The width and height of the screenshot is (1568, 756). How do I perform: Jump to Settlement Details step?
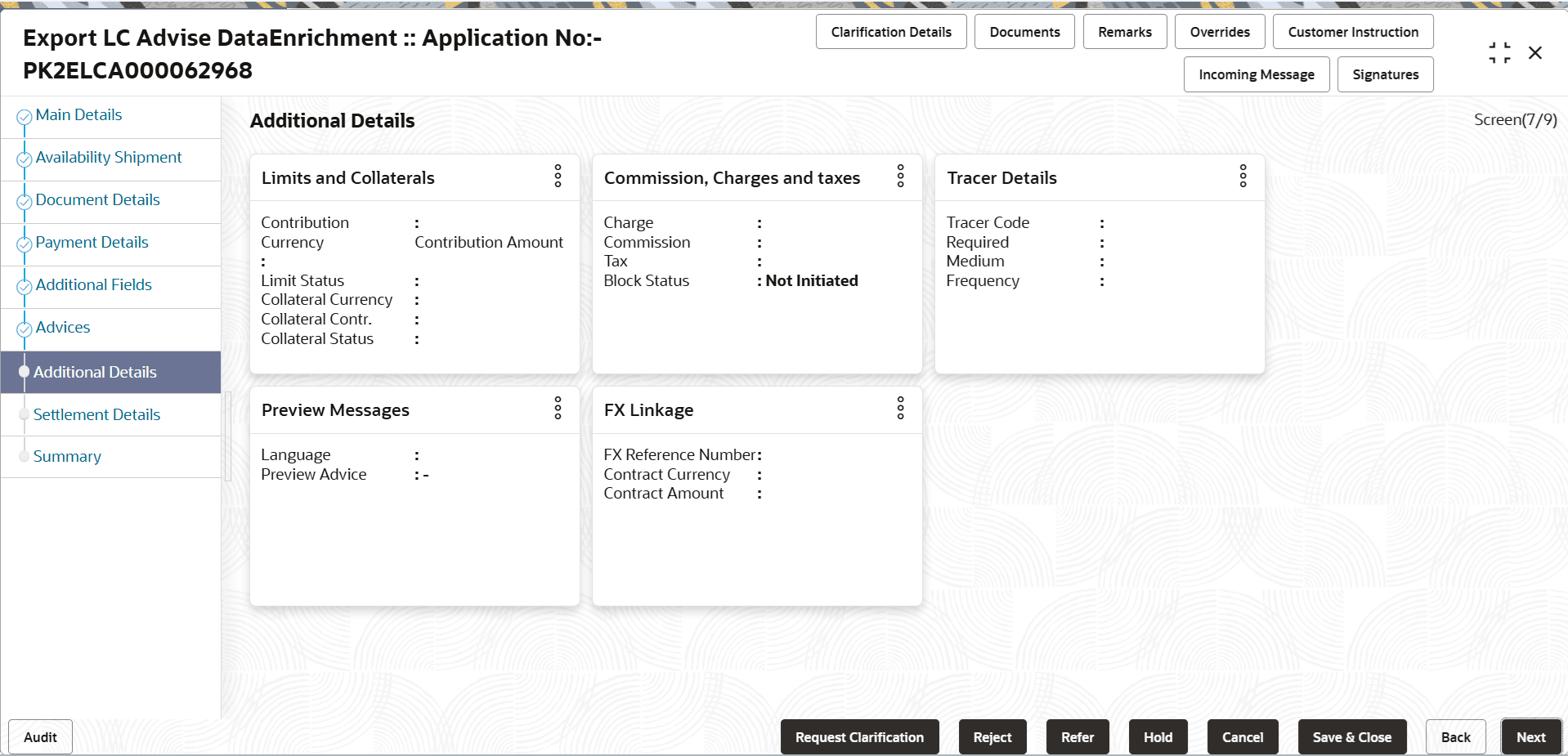coord(96,415)
